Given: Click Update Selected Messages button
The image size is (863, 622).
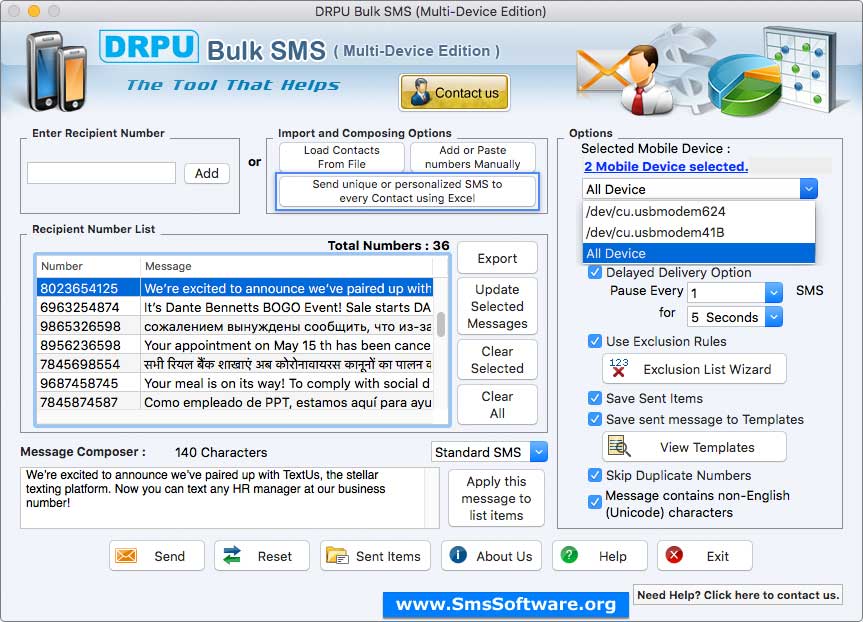Looking at the screenshot, I should pyautogui.click(x=497, y=306).
